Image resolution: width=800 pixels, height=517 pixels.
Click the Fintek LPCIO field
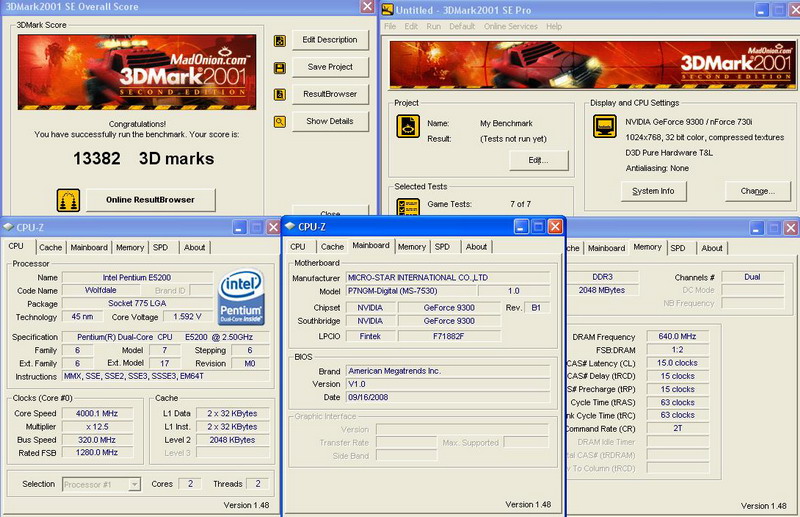tap(370, 336)
